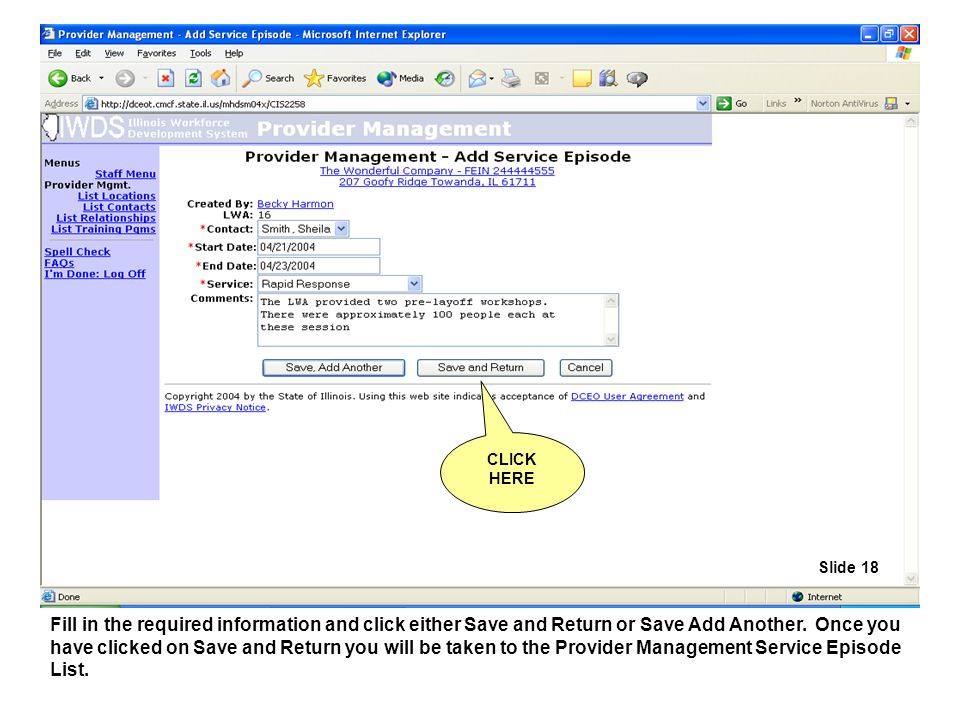
Task: Click the Spell Check link
Action: [77, 252]
